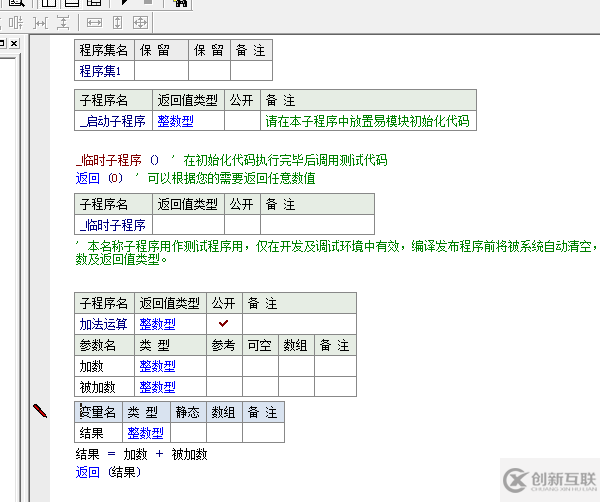Screen dimensions: 600x502
Task: Click the equal horizontal spacing icon
Action: tap(41, 23)
